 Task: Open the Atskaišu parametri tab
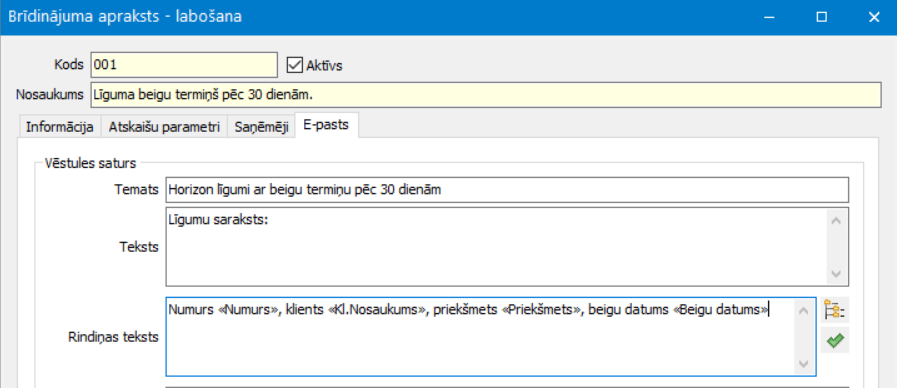pos(164,127)
